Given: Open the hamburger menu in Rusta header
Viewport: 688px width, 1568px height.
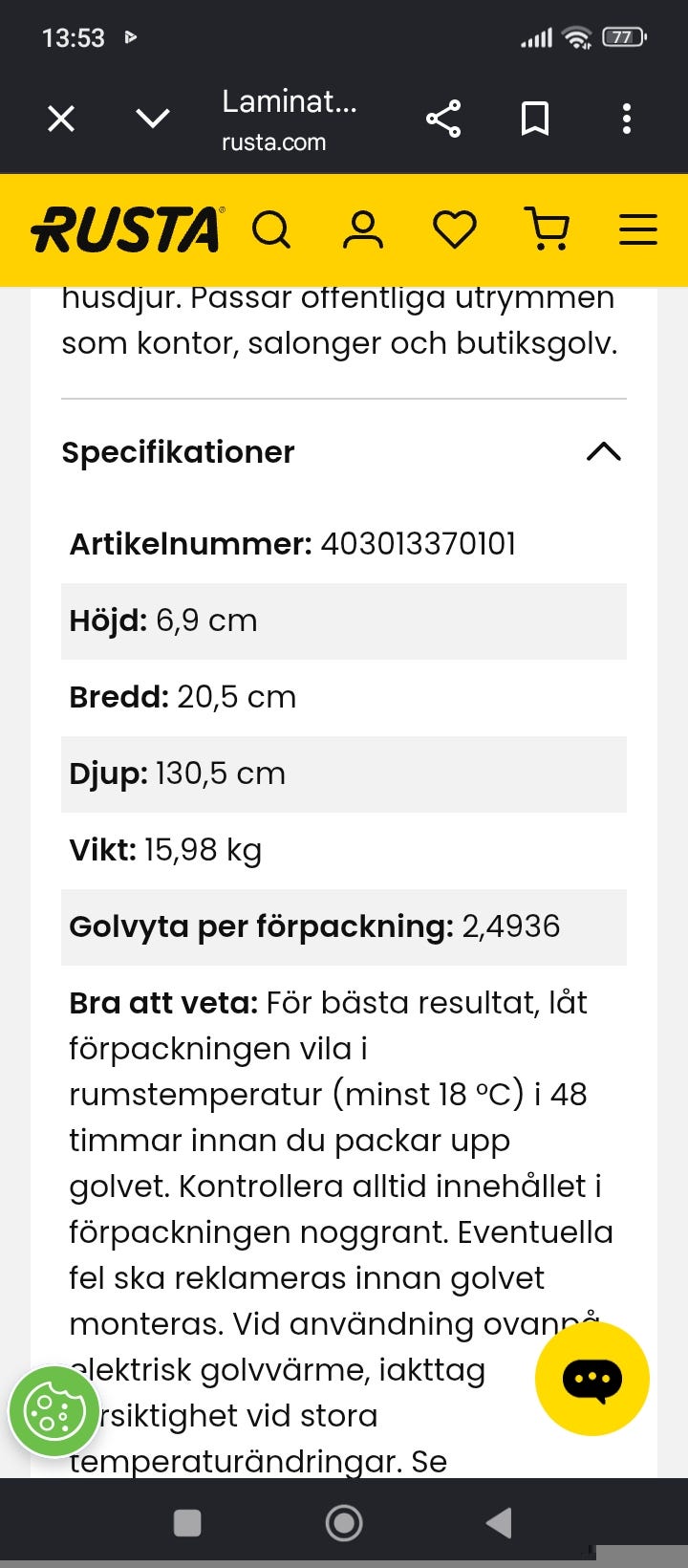Looking at the screenshot, I should pos(638,230).
